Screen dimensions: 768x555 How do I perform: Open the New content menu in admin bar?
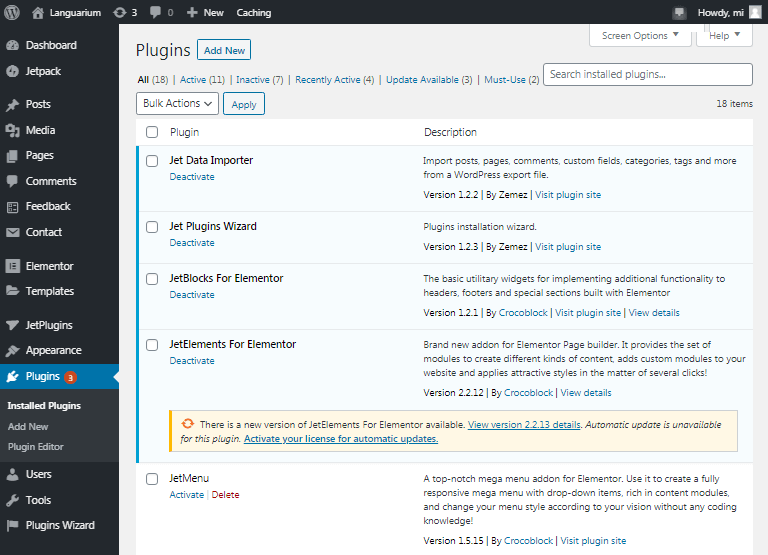pos(205,13)
